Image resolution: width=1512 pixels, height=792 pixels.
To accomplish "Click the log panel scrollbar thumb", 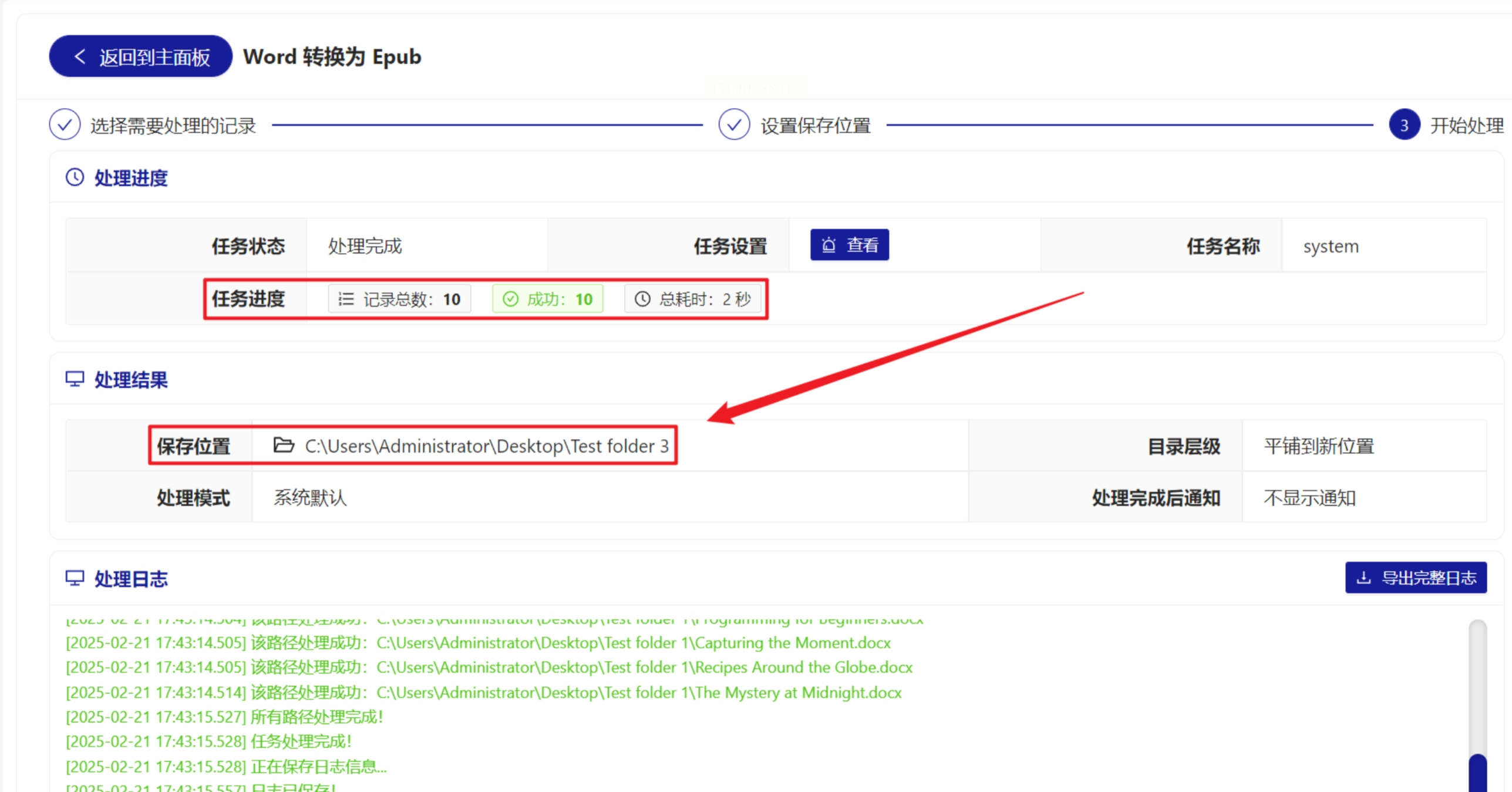I will (1477, 773).
